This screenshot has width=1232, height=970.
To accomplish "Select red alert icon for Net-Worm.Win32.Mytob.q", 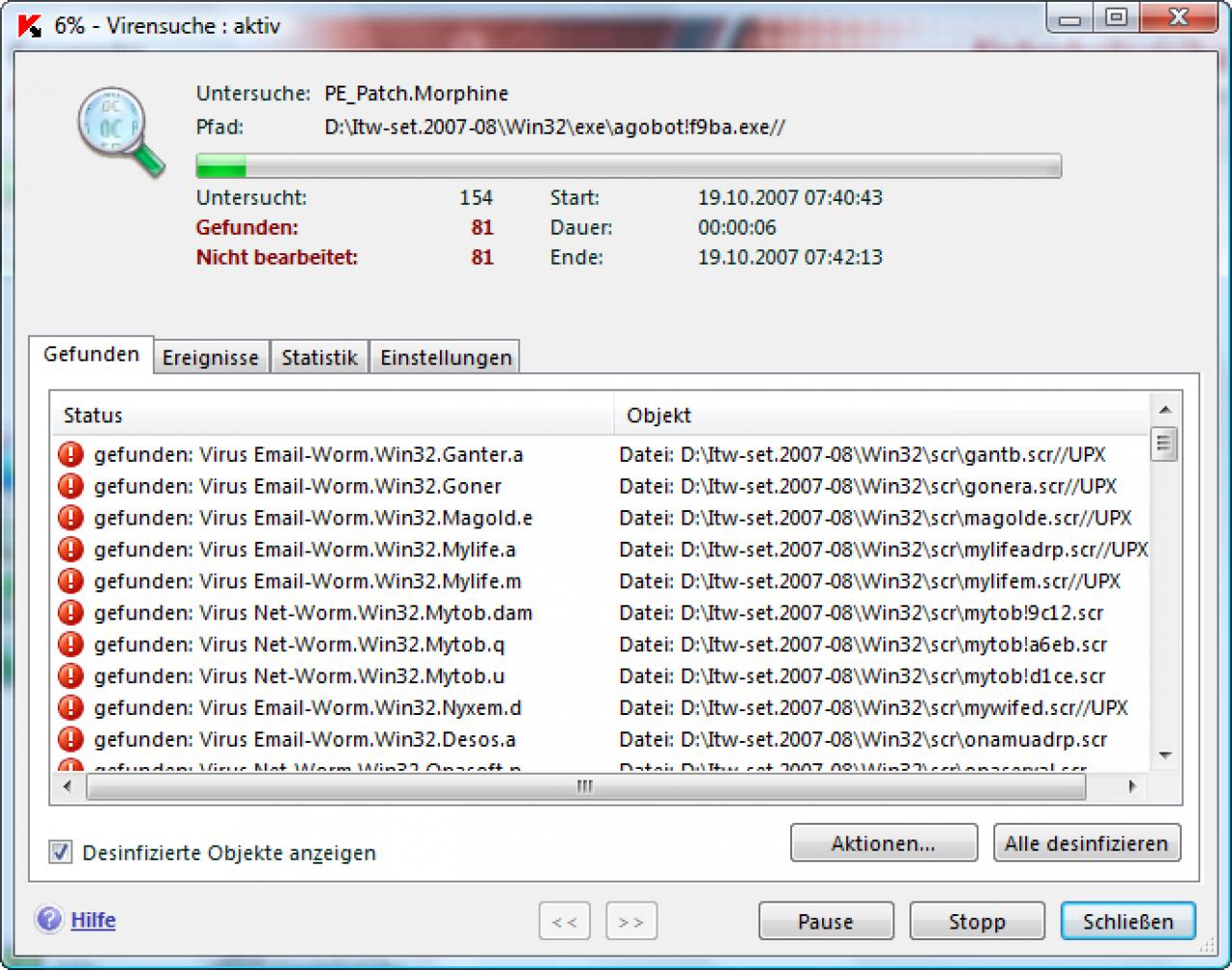I will [71, 645].
